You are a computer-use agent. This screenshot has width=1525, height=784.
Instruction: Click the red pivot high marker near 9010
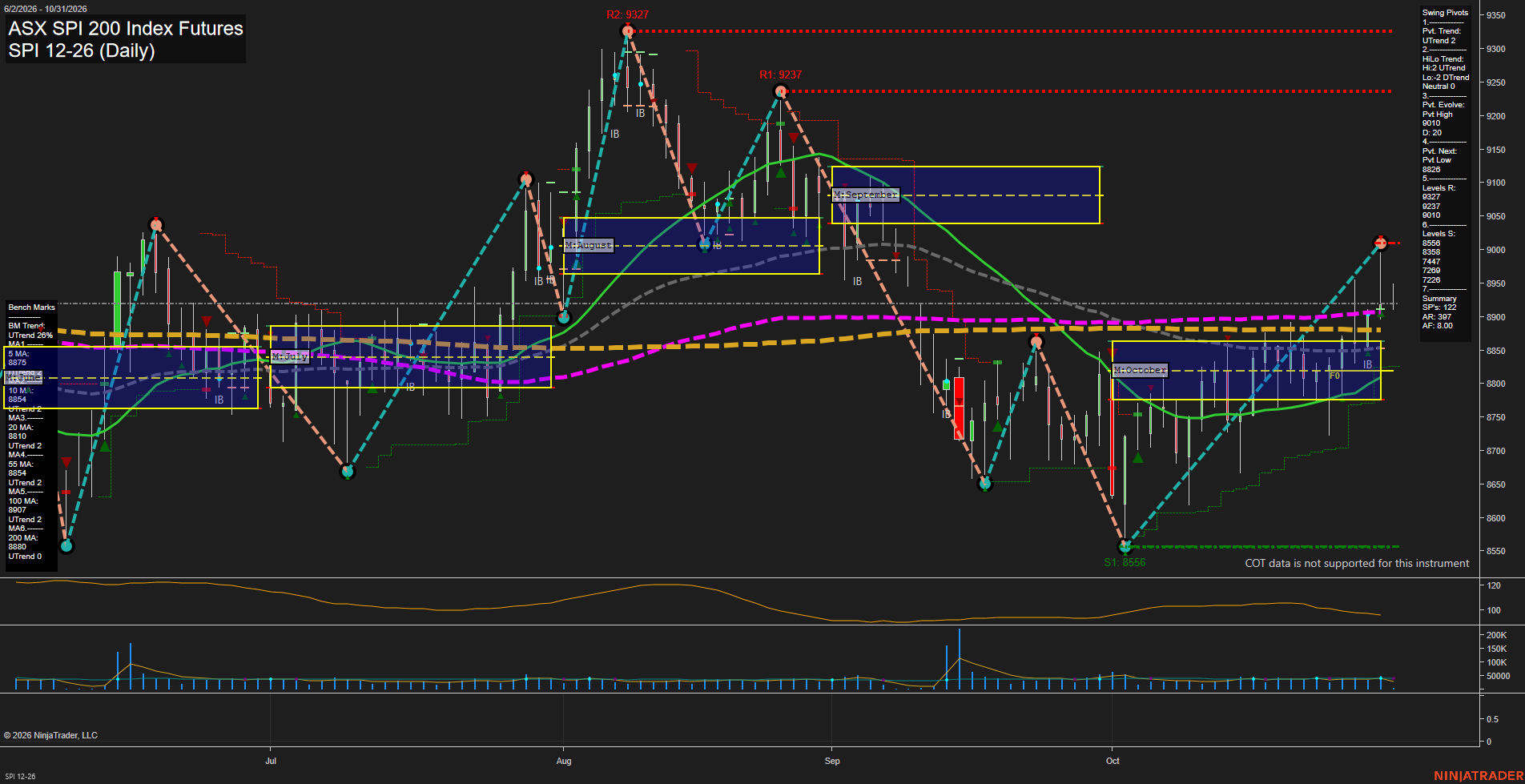click(x=1380, y=243)
